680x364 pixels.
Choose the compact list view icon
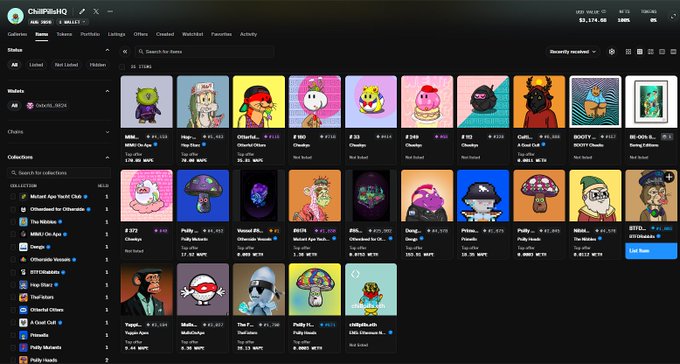(662, 52)
